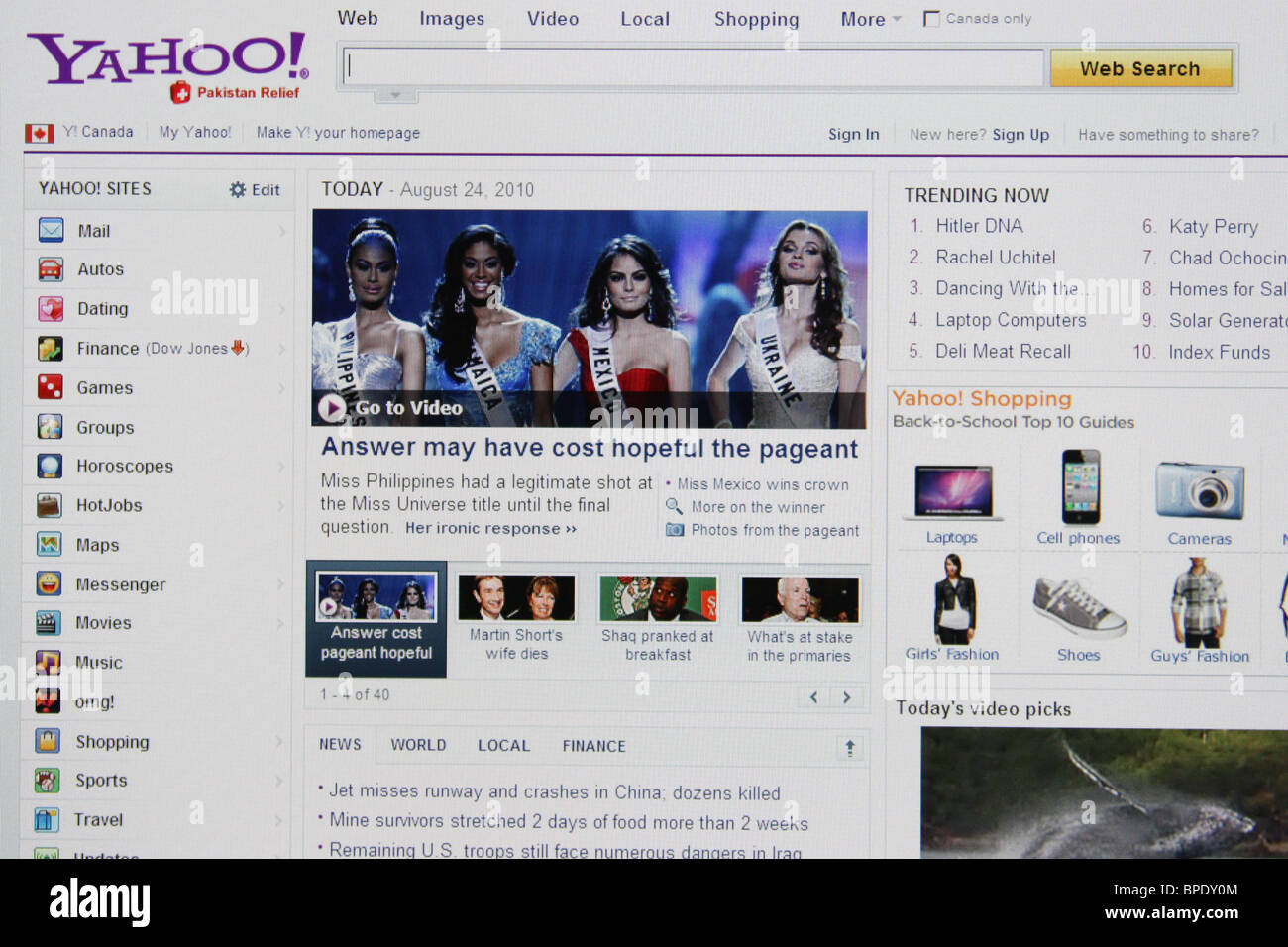Open the Travel suitcase icon
Image resolution: width=1288 pixels, height=947 pixels.
pos(47,819)
